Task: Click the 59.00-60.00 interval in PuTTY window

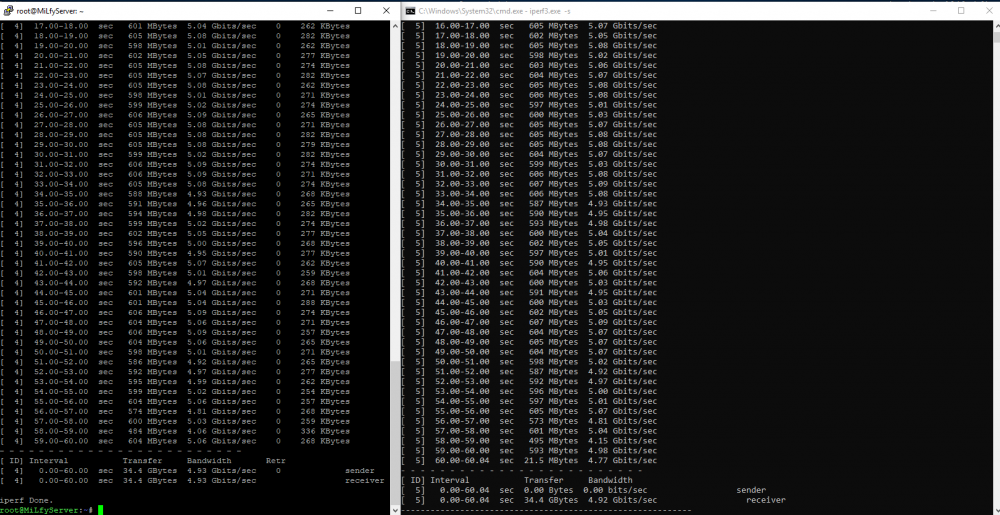Action: (x=61, y=441)
